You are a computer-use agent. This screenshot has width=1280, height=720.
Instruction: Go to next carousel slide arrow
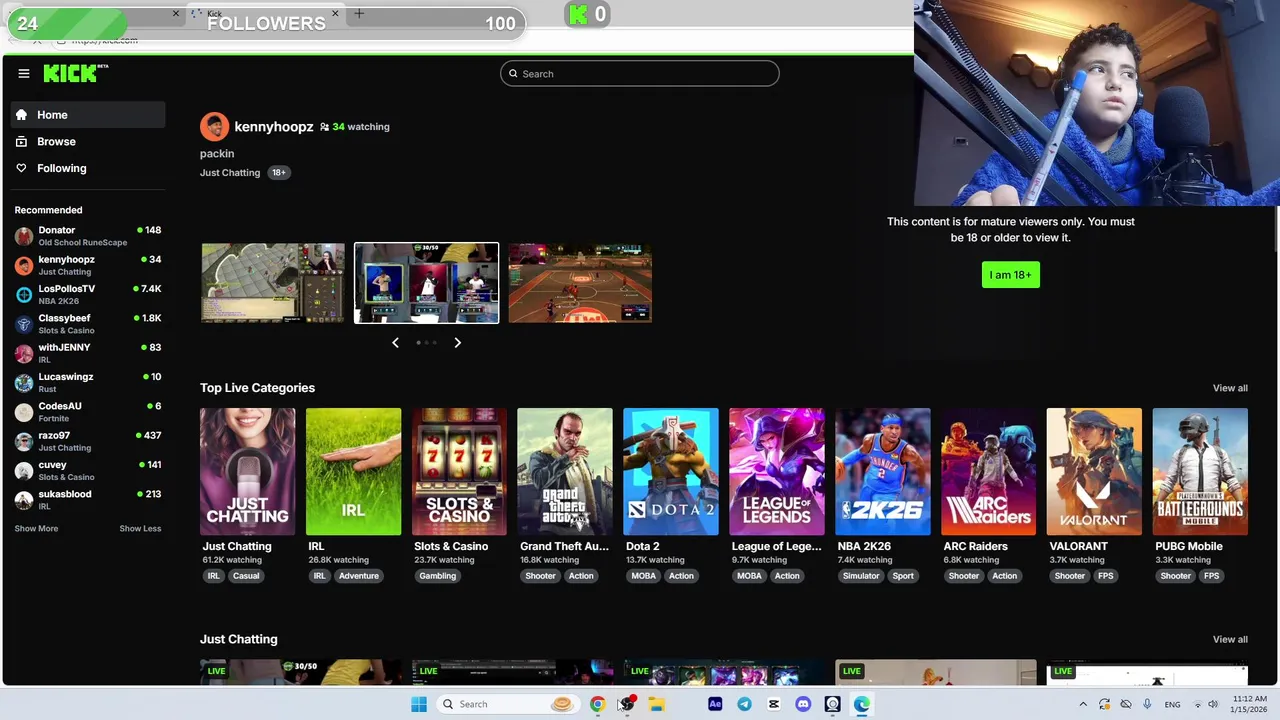click(457, 343)
